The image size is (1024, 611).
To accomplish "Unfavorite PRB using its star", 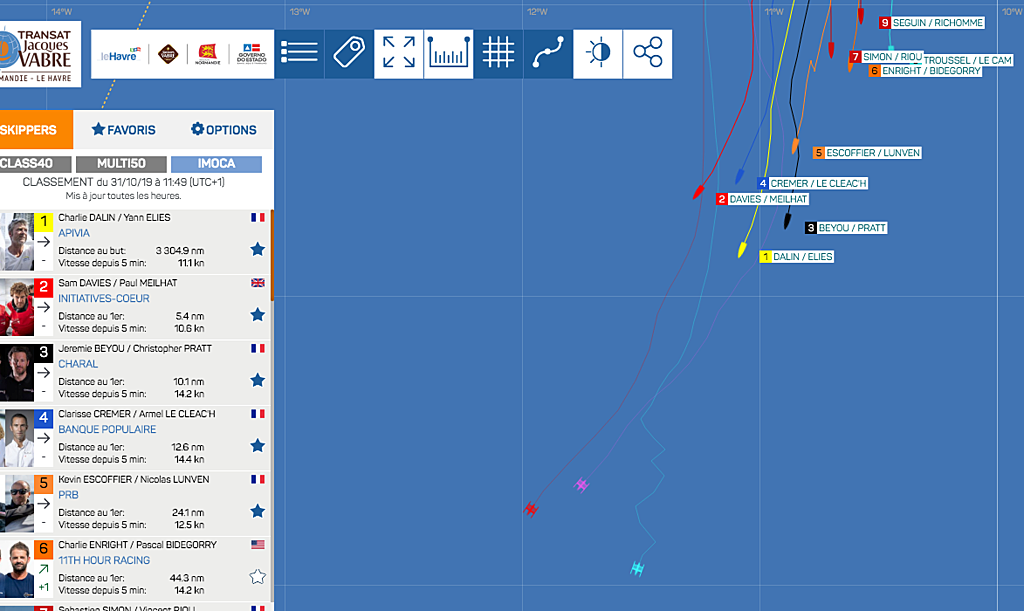I will point(257,511).
